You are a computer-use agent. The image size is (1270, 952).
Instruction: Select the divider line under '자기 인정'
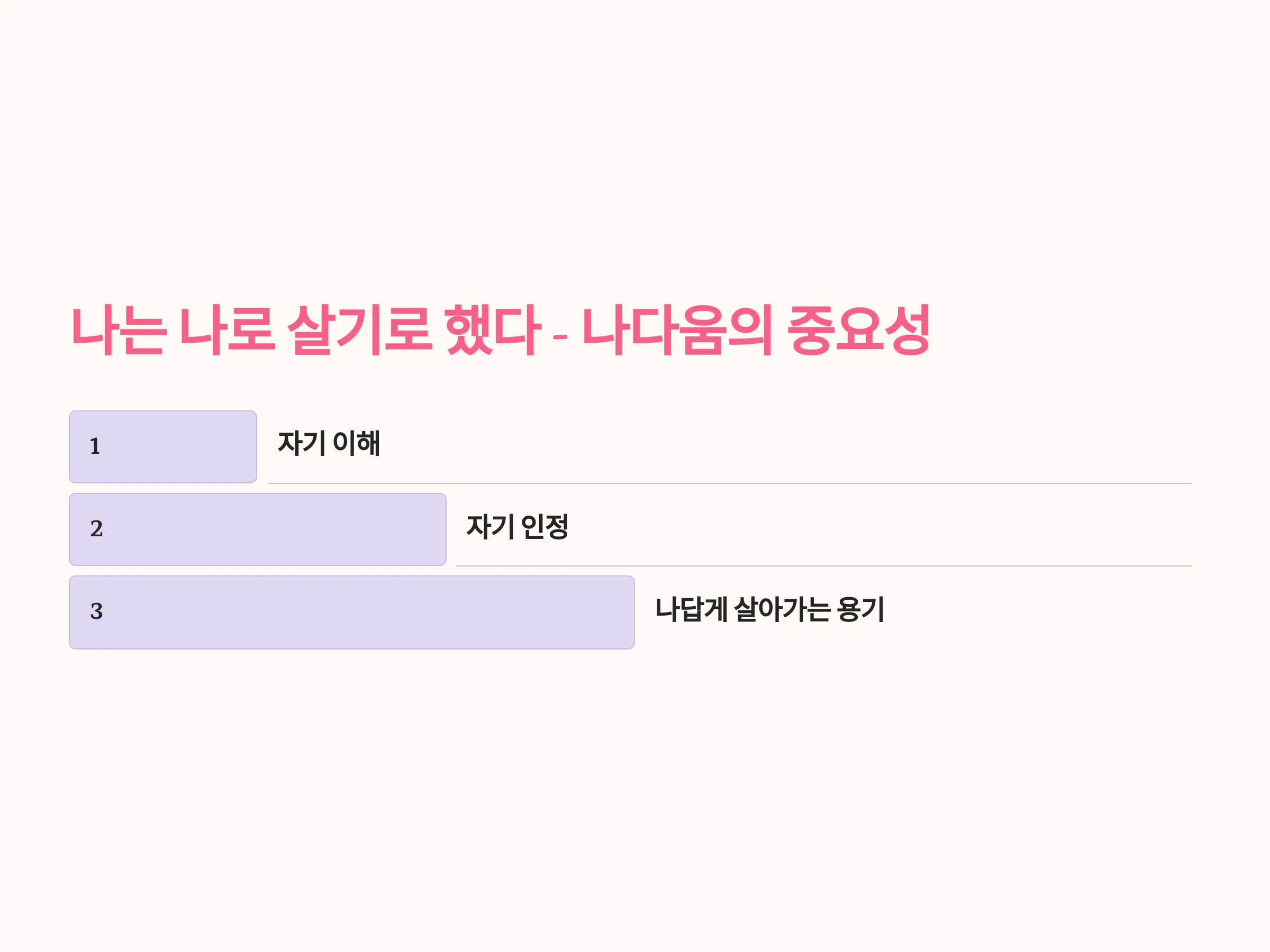coord(824,566)
